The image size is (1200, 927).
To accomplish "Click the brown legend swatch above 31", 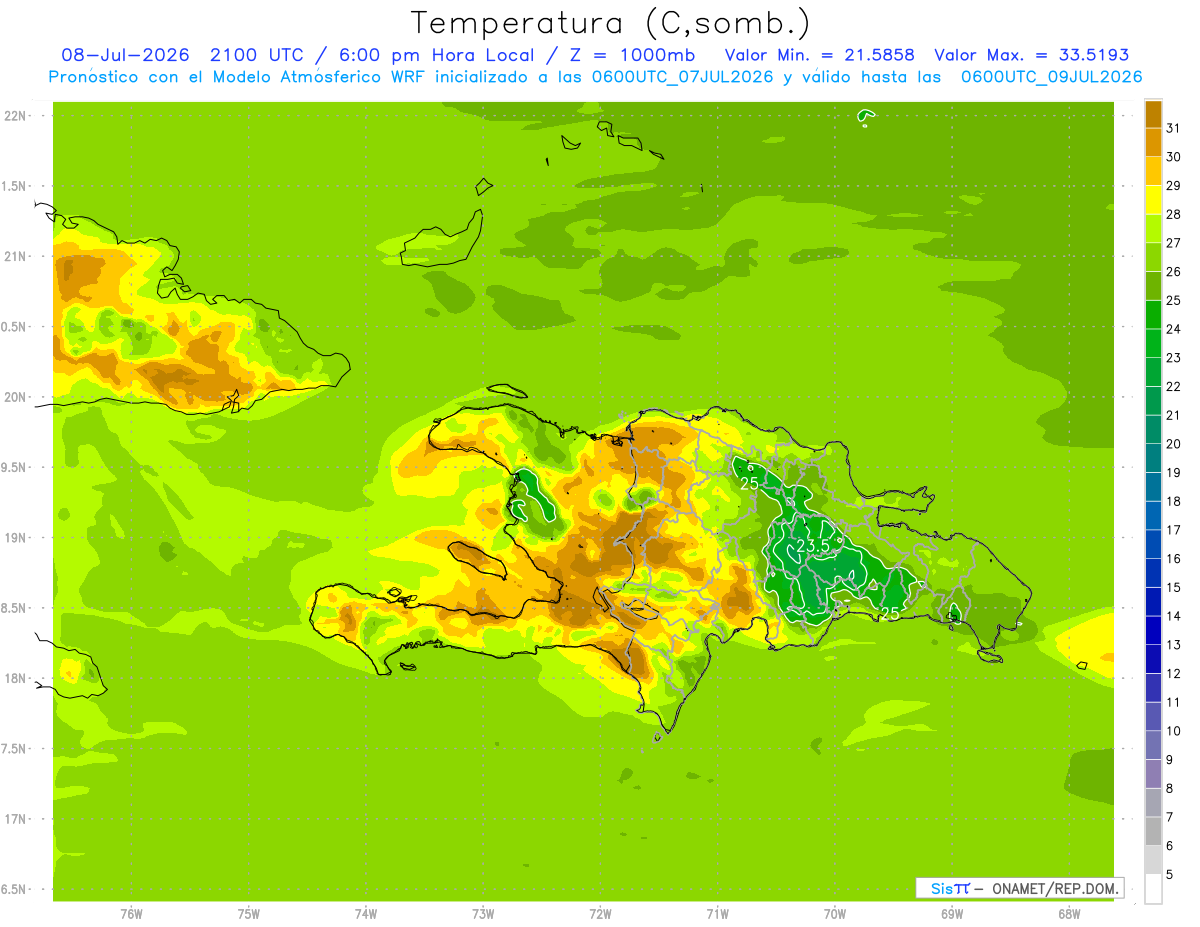I will [x=1153, y=114].
